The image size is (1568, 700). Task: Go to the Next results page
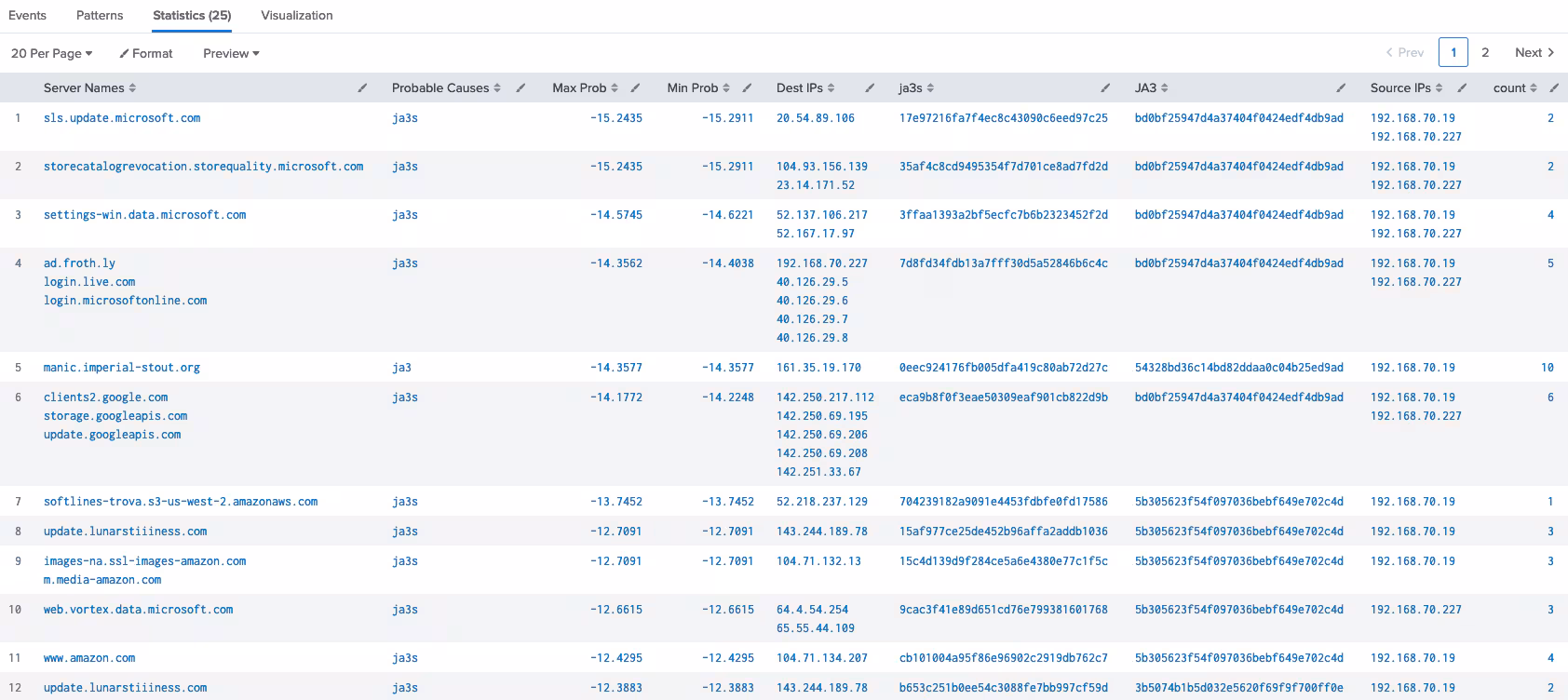1534,53
